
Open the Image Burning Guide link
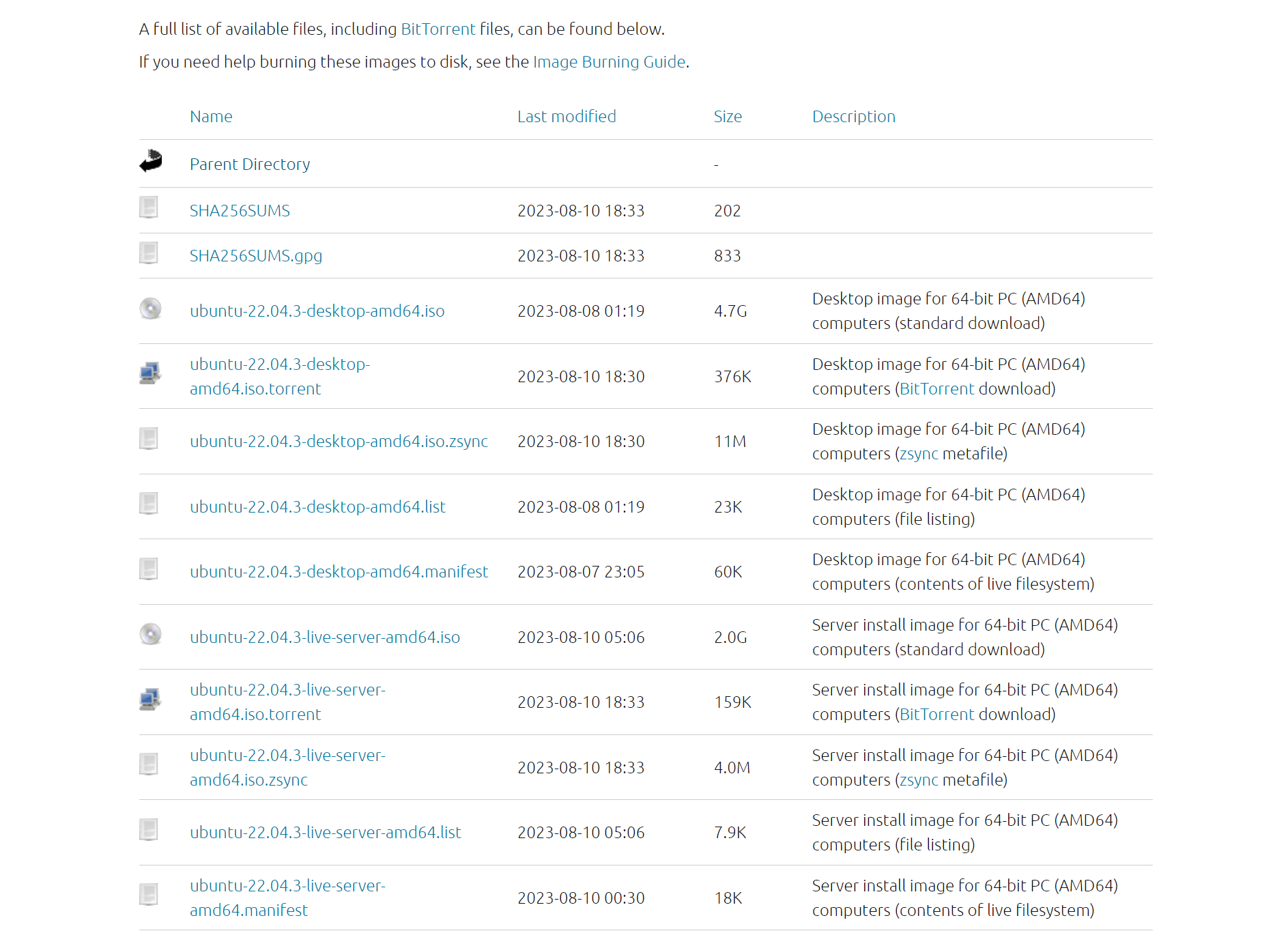click(610, 62)
